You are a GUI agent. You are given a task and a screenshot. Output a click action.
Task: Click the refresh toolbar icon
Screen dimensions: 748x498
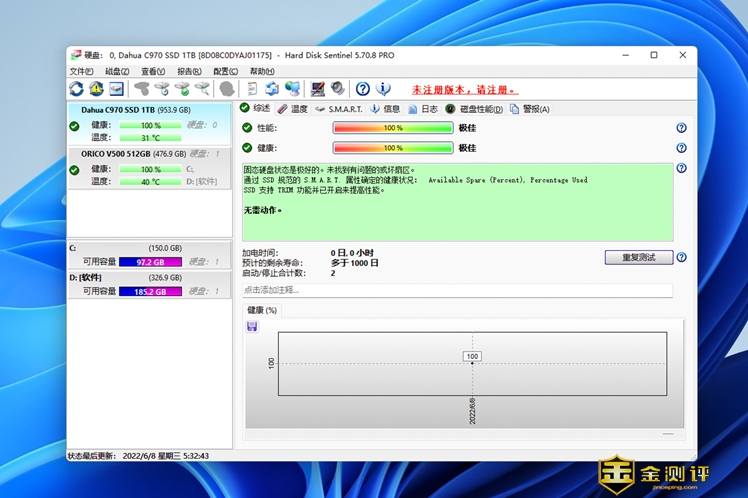tap(77, 89)
